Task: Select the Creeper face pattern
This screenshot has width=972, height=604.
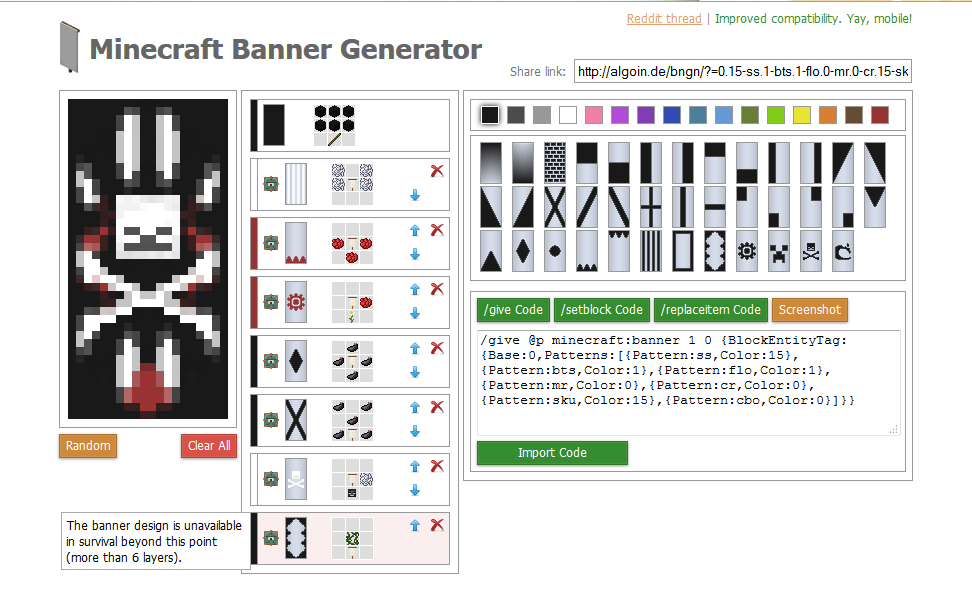Action: pyautogui.click(x=780, y=251)
